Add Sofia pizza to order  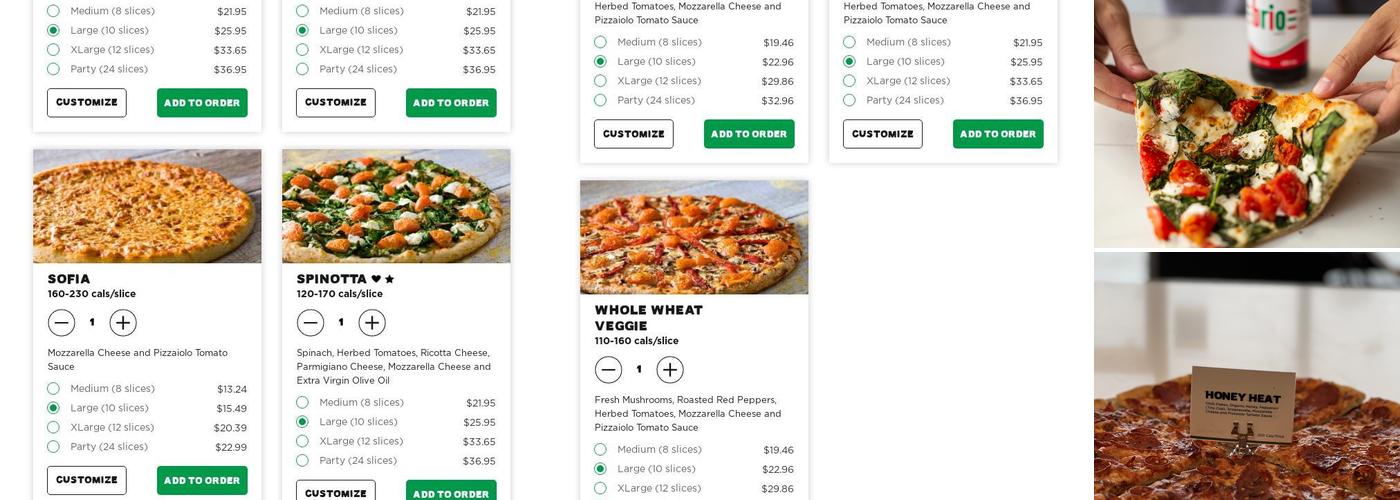(202, 480)
